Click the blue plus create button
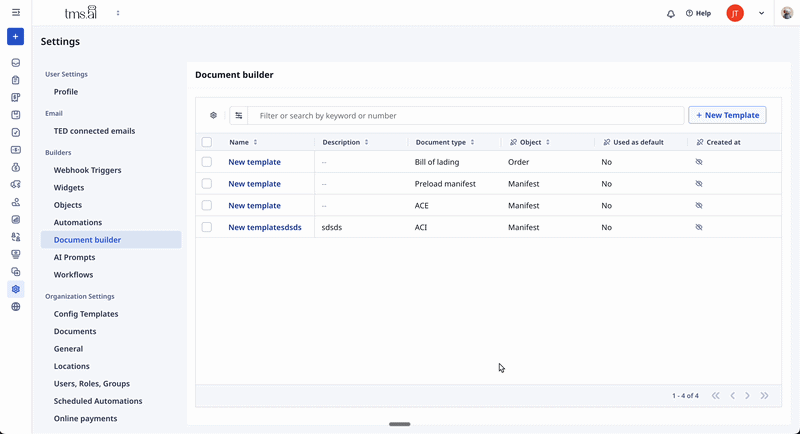This screenshot has width=800, height=434. tap(15, 37)
